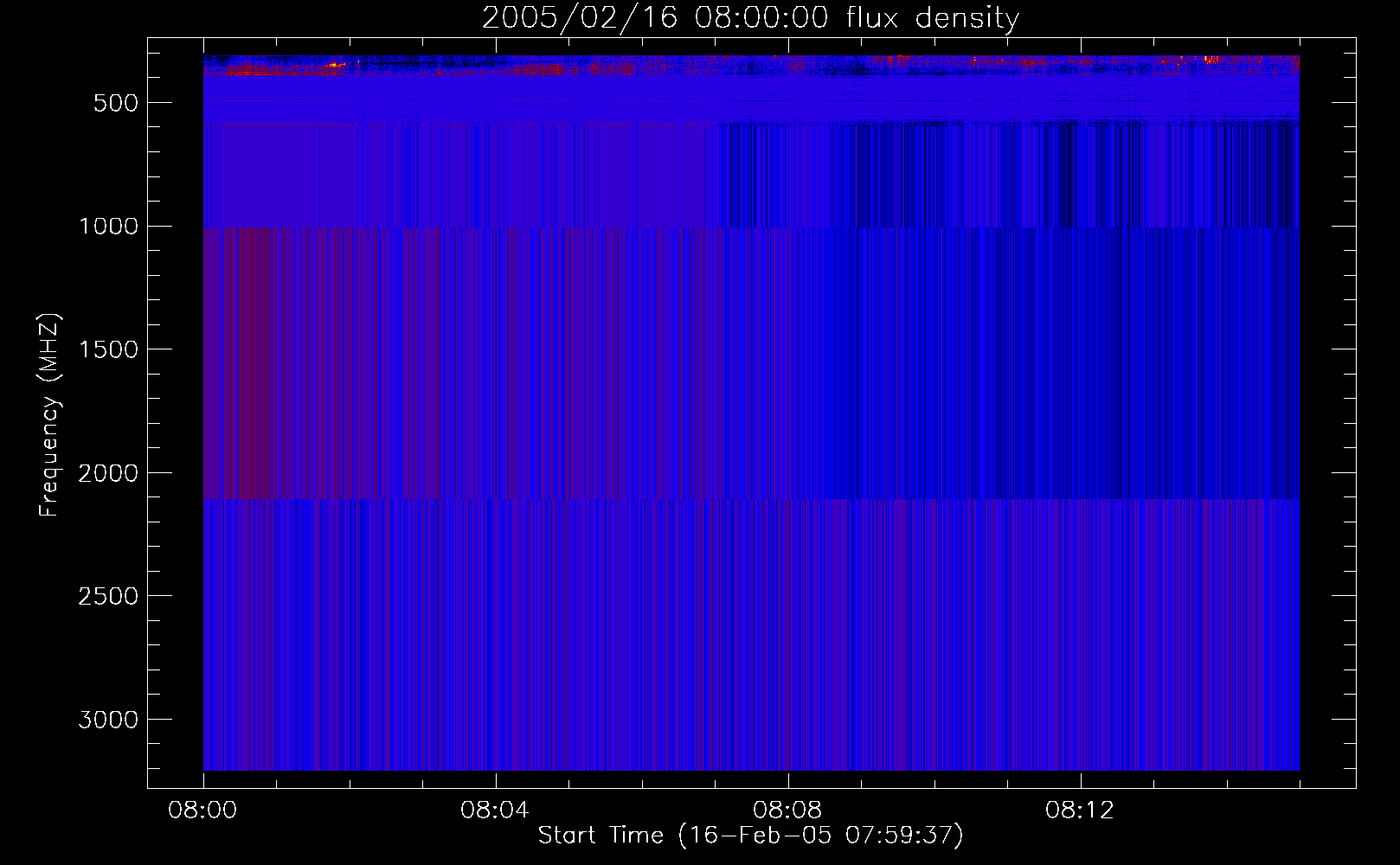Click the spectrogram at 08:04 and 3000 MHz
The width and height of the screenshot is (1400, 865).
click(495, 719)
